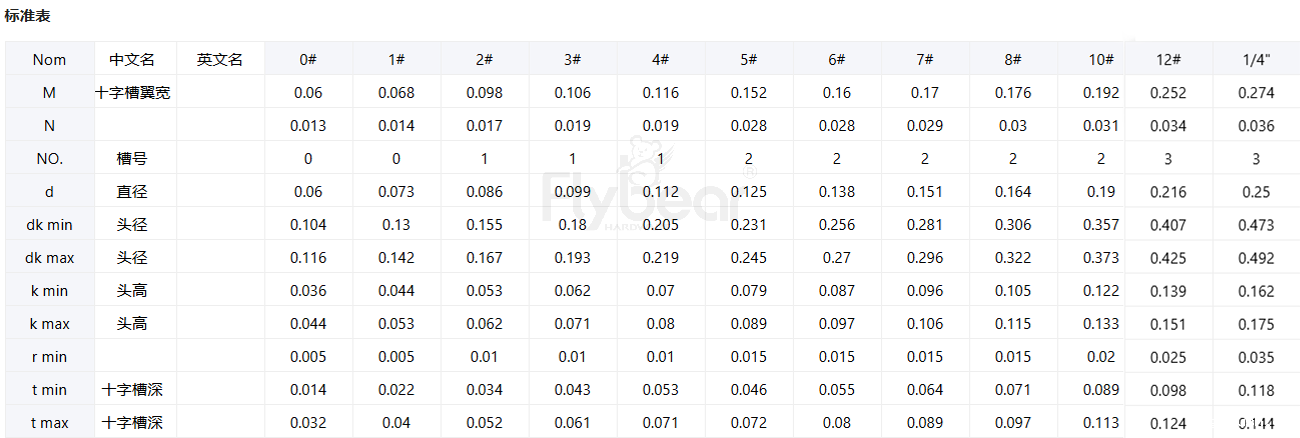Select the Nom header cell
Viewport: 1300px width, 438px height.
(x=49, y=60)
